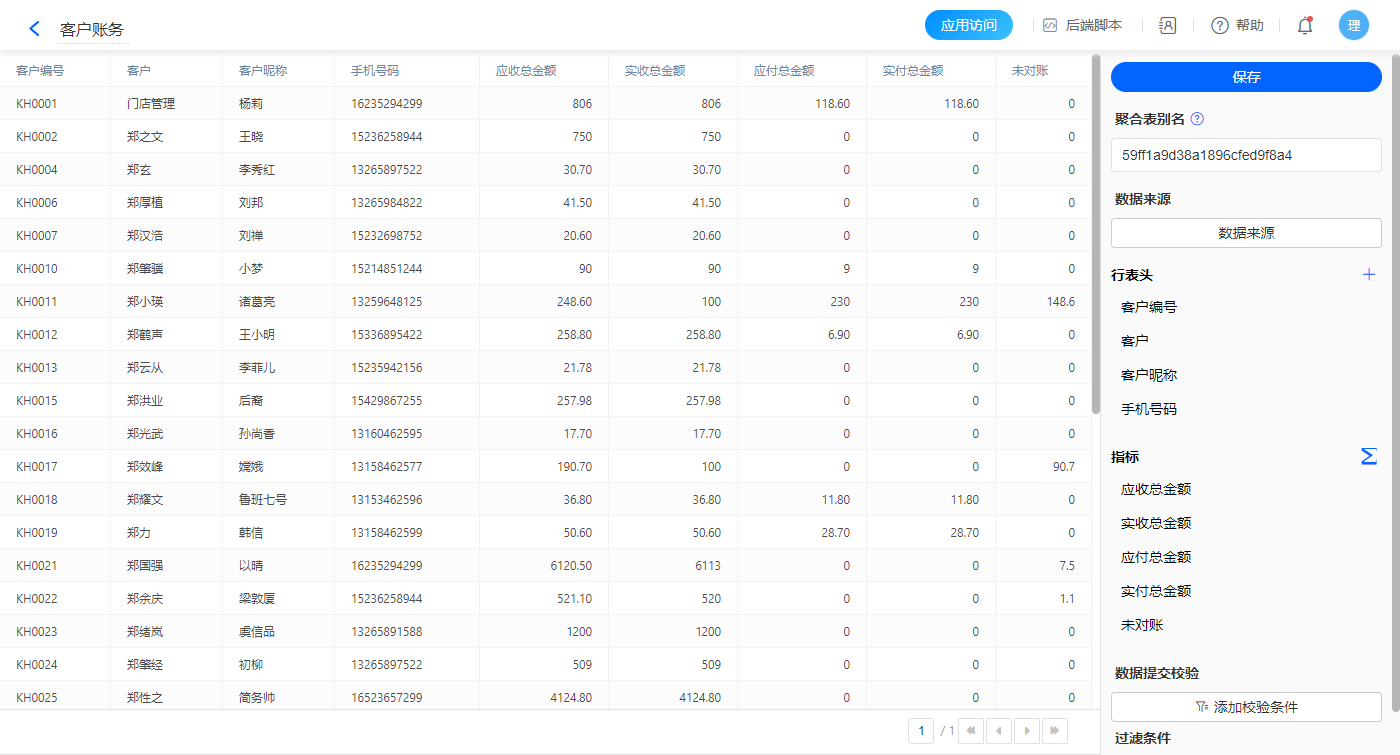
Task: Select 未对账 in the 指标 list
Action: [x=1142, y=625]
